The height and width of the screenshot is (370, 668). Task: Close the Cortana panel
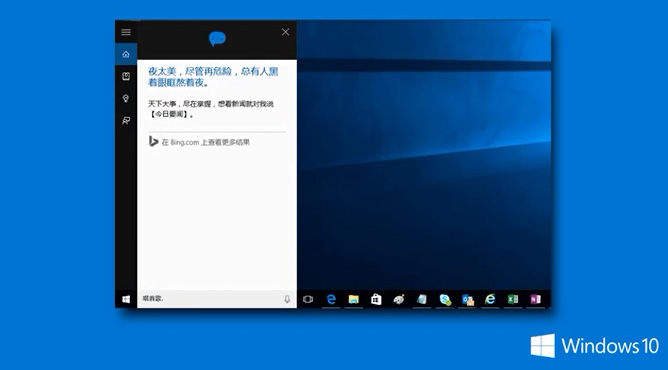point(285,32)
